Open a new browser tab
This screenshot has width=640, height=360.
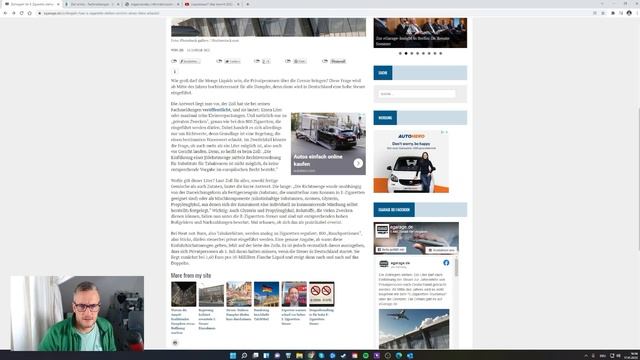point(248,4)
